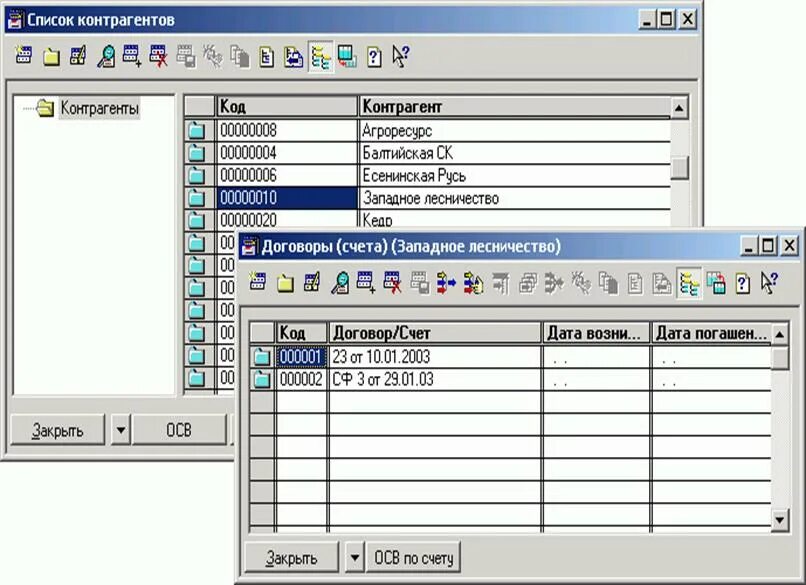Toggle hierarchical list view in Список контрагентов toolbar
This screenshot has width=806, height=585.
click(321, 57)
